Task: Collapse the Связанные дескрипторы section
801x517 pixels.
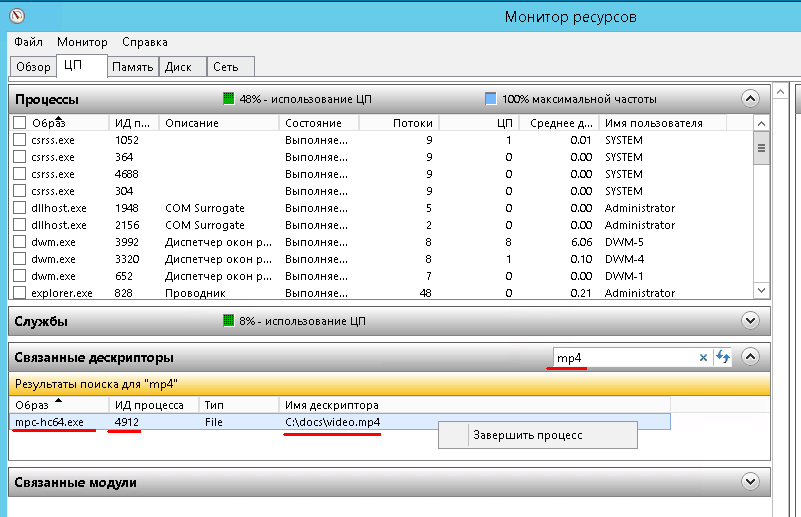Action: coord(750,357)
